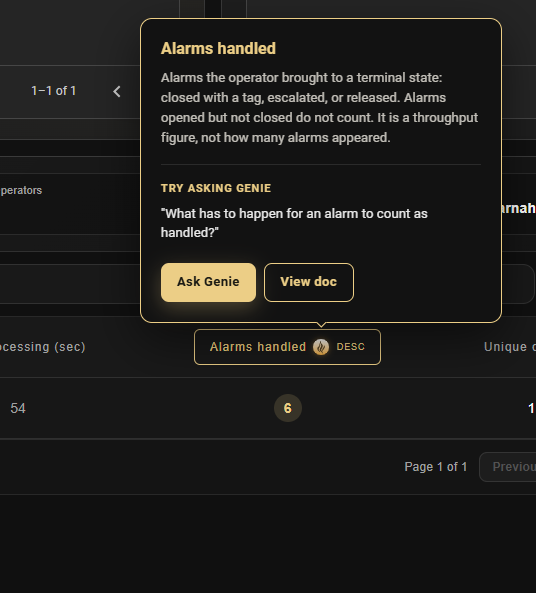Screen dimensions: 536x593
Task: Click the Ask Genie button
Action: 208,282
